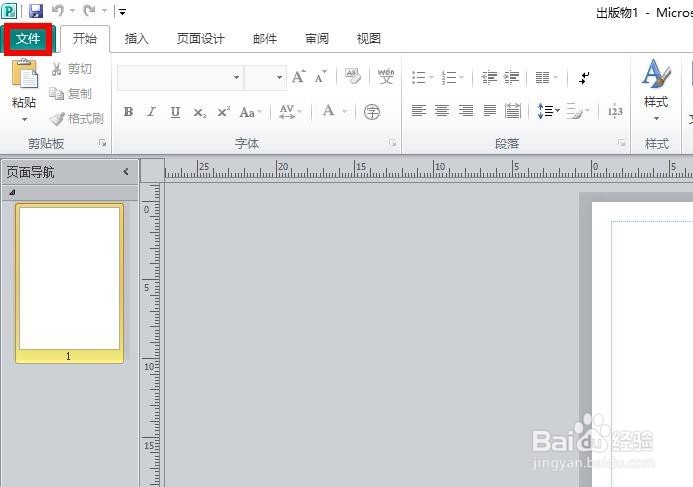Click the 复制 (Copy) button
The height and width of the screenshot is (487, 693).
click(x=71, y=94)
